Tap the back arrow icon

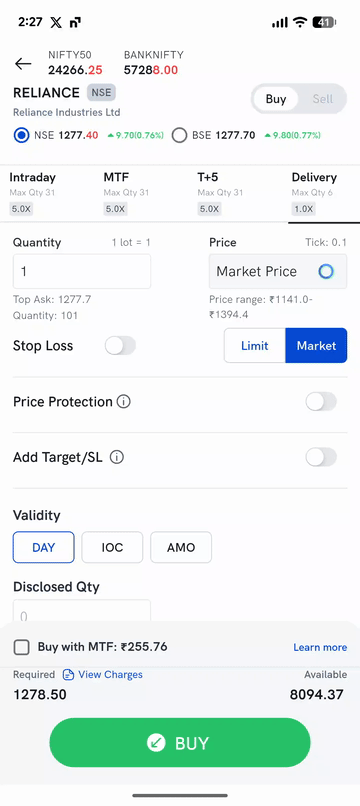tap(23, 64)
